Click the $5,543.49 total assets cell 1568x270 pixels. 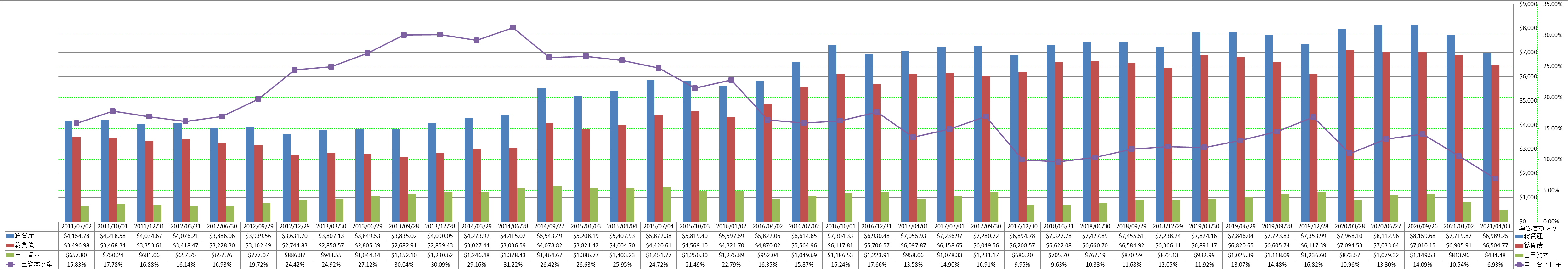tap(550, 236)
